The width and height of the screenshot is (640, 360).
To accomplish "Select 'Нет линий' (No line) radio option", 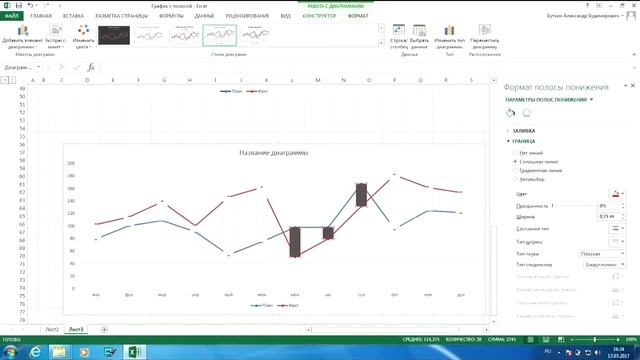I will pos(515,153).
